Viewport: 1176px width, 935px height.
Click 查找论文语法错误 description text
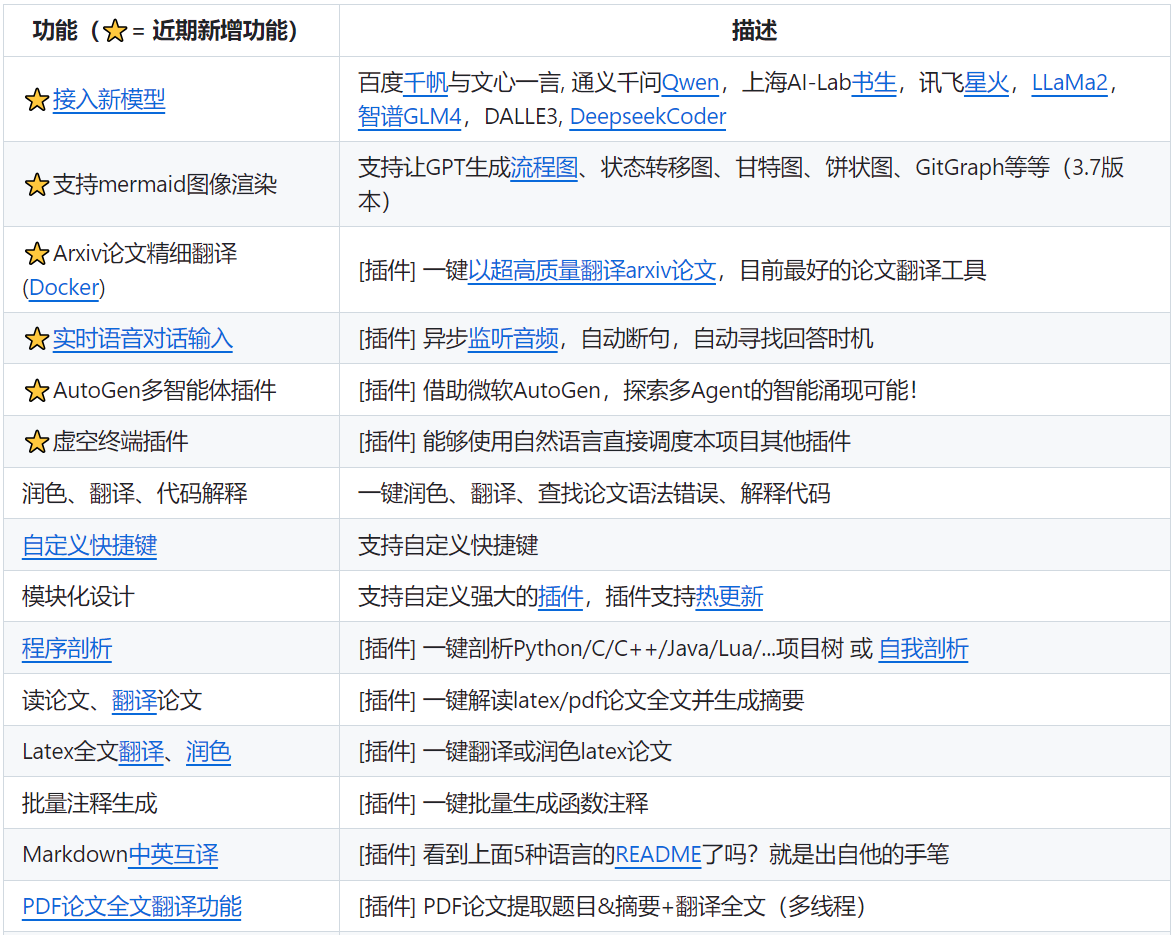(628, 493)
